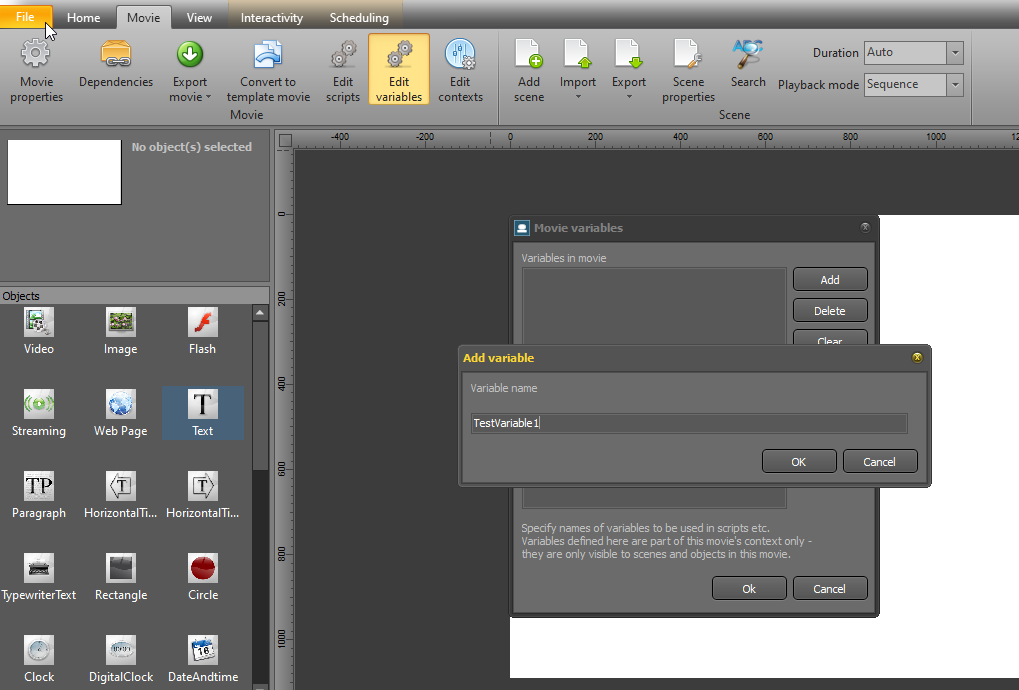Screen dimensions: 1019x690
Task: Select the Streaming object
Action: click(x=38, y=413)
